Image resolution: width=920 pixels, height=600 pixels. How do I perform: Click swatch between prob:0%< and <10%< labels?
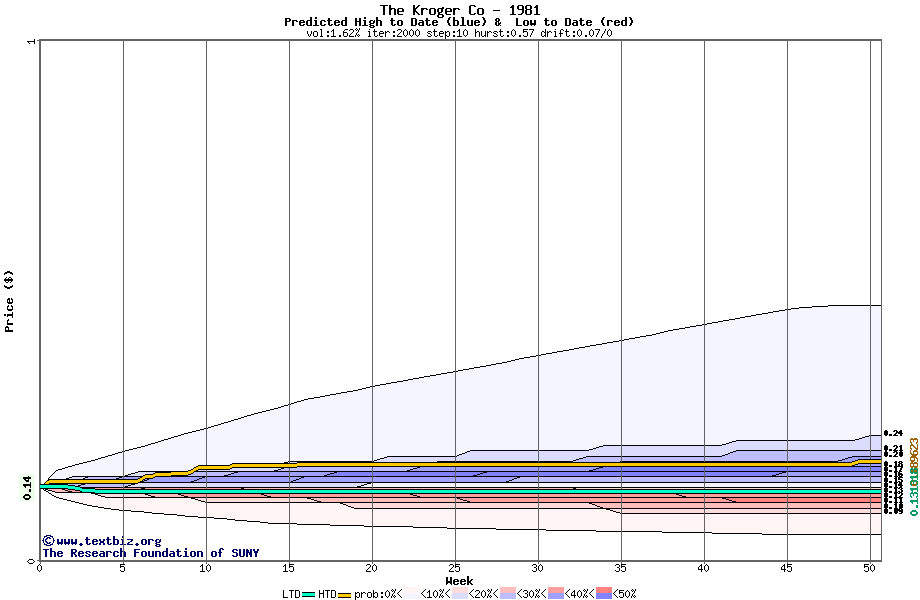[x=411, y=594]
